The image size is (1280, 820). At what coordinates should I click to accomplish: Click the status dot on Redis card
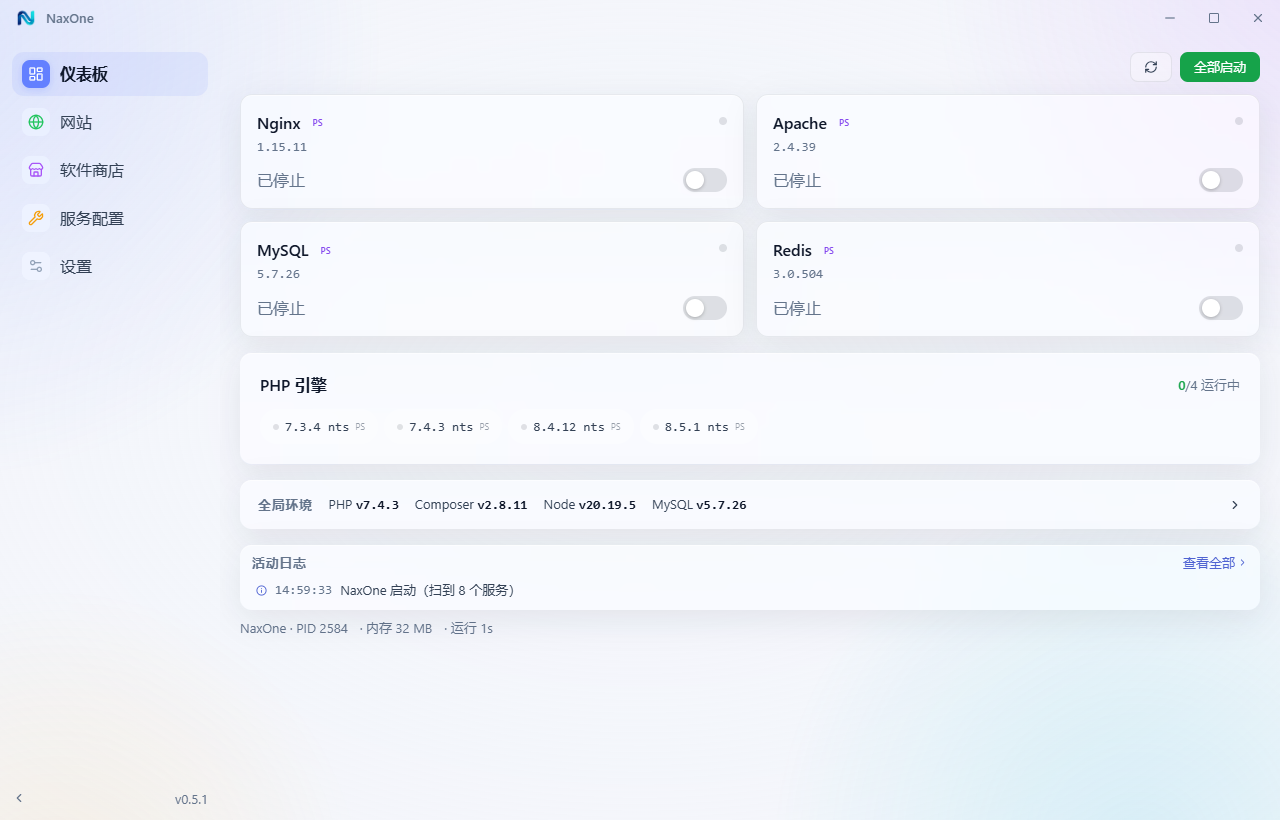click(x=1239, y=248)
